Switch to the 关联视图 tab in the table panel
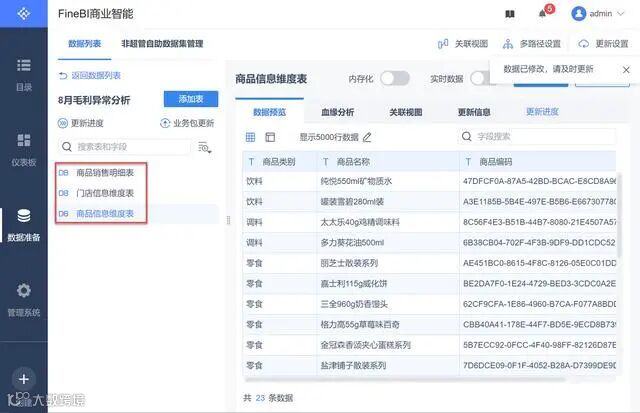 tap(406, 112)
